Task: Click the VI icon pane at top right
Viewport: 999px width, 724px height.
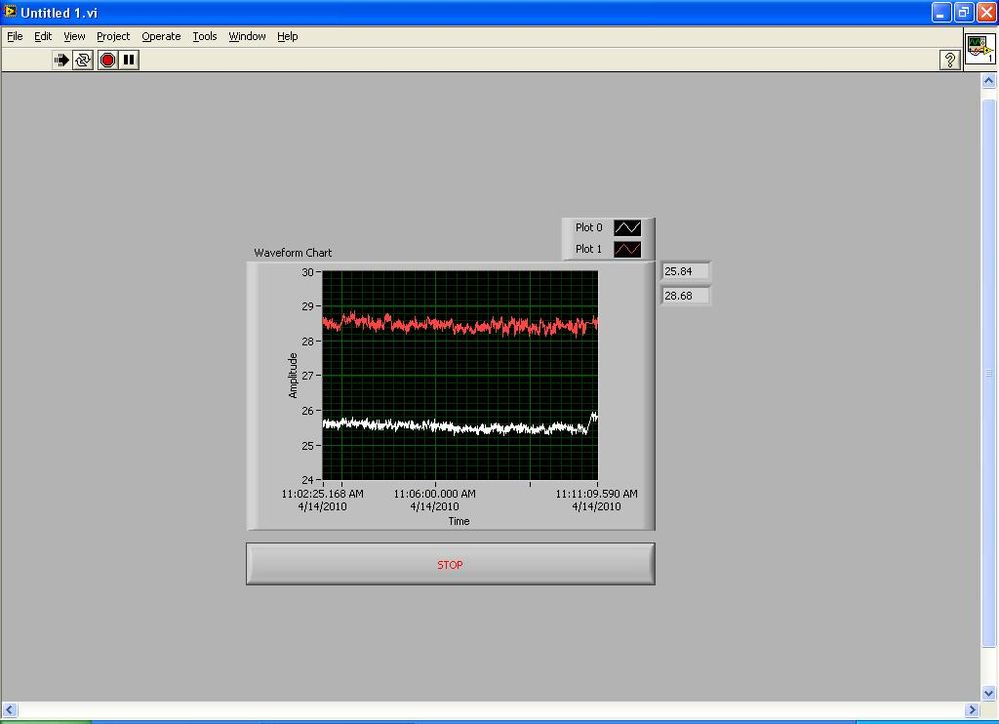Action: coord(980,48)
